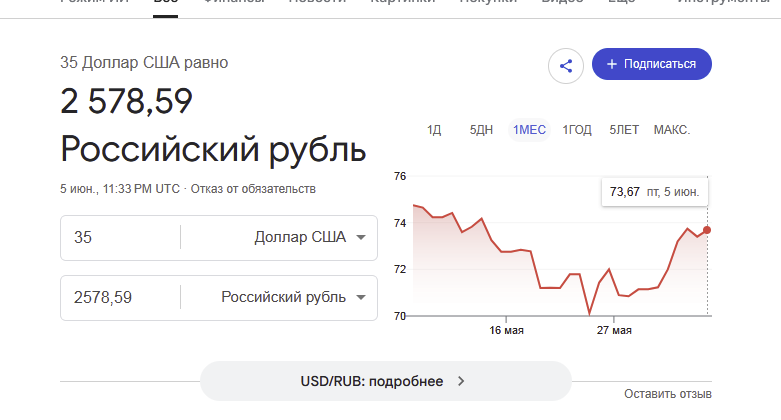Select the 1МЕС chart range

[529, 130]
